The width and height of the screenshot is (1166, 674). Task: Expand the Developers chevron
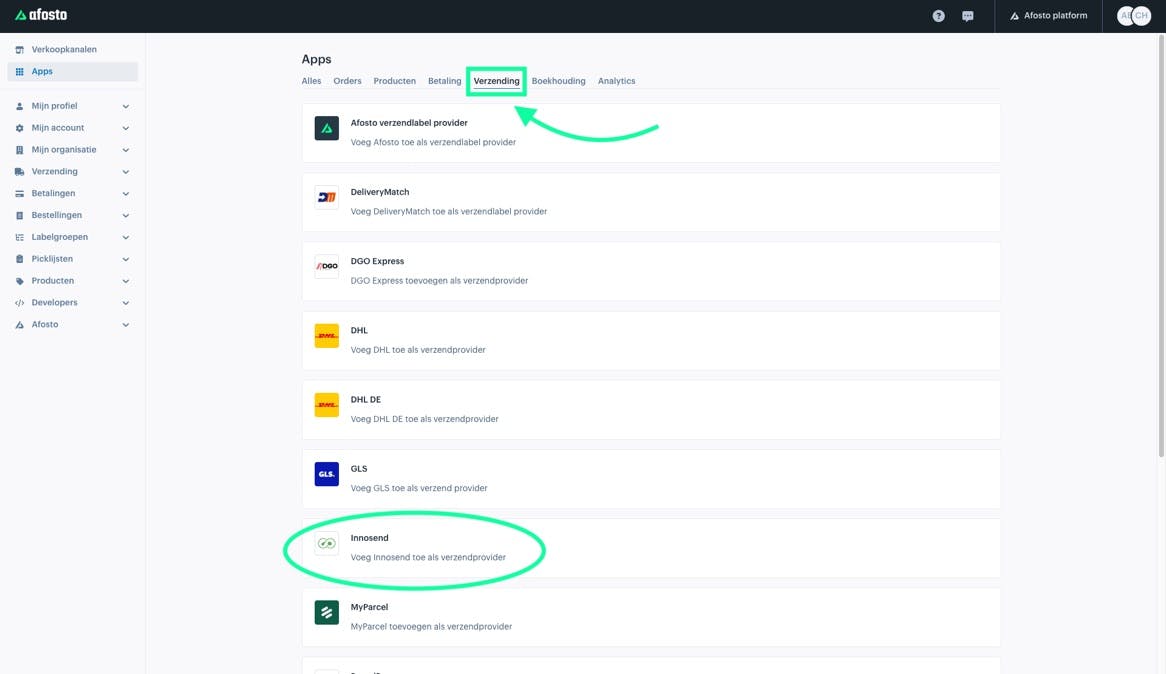[x=126, y=303]
